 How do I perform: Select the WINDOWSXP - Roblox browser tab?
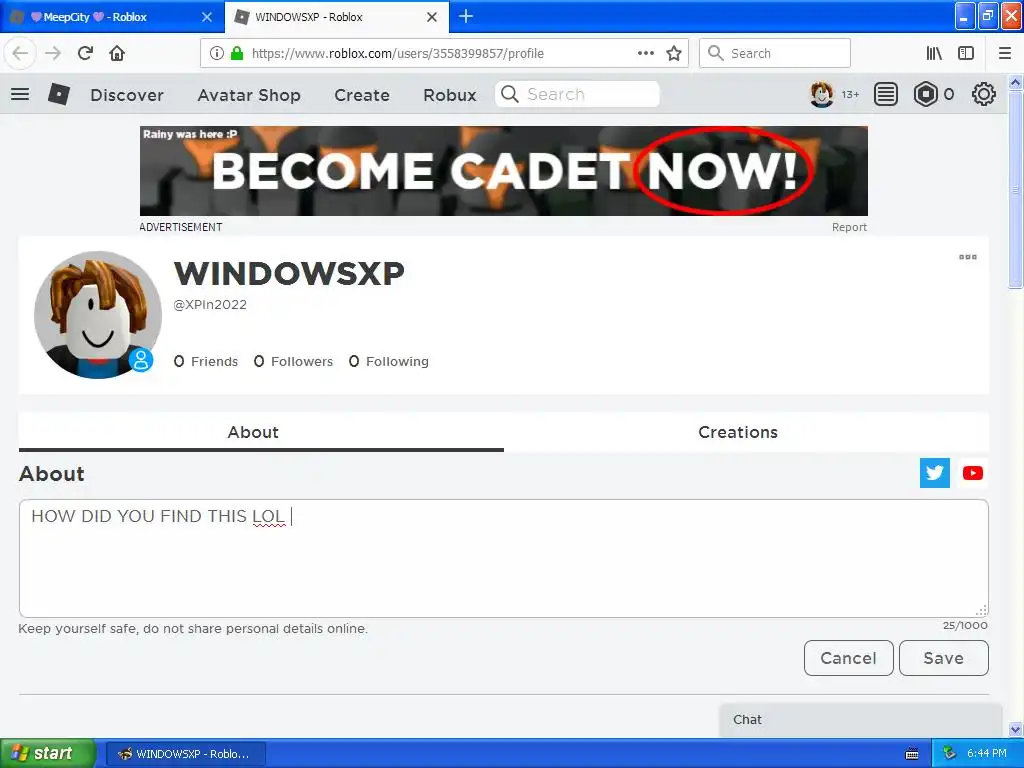tap(336, 17)
